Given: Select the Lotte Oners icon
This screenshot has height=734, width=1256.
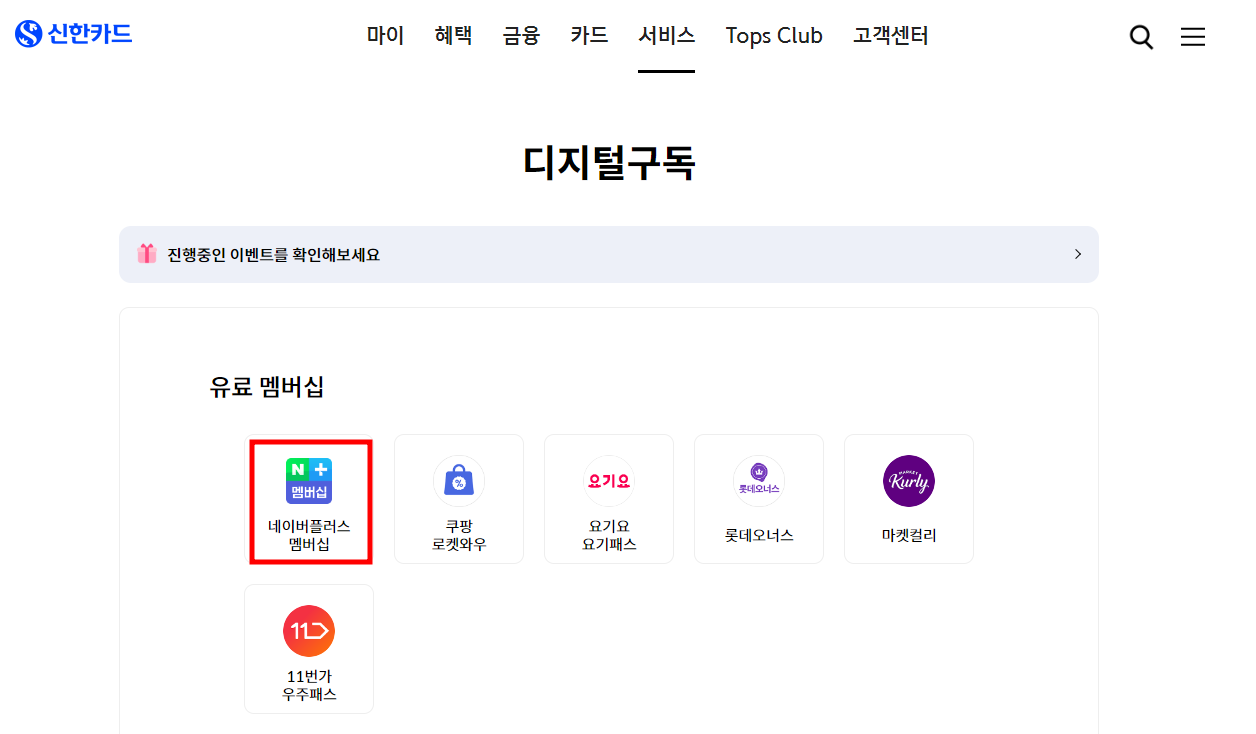Looking at the screenshot, I should pyautogui.click(x=759, y=481).
